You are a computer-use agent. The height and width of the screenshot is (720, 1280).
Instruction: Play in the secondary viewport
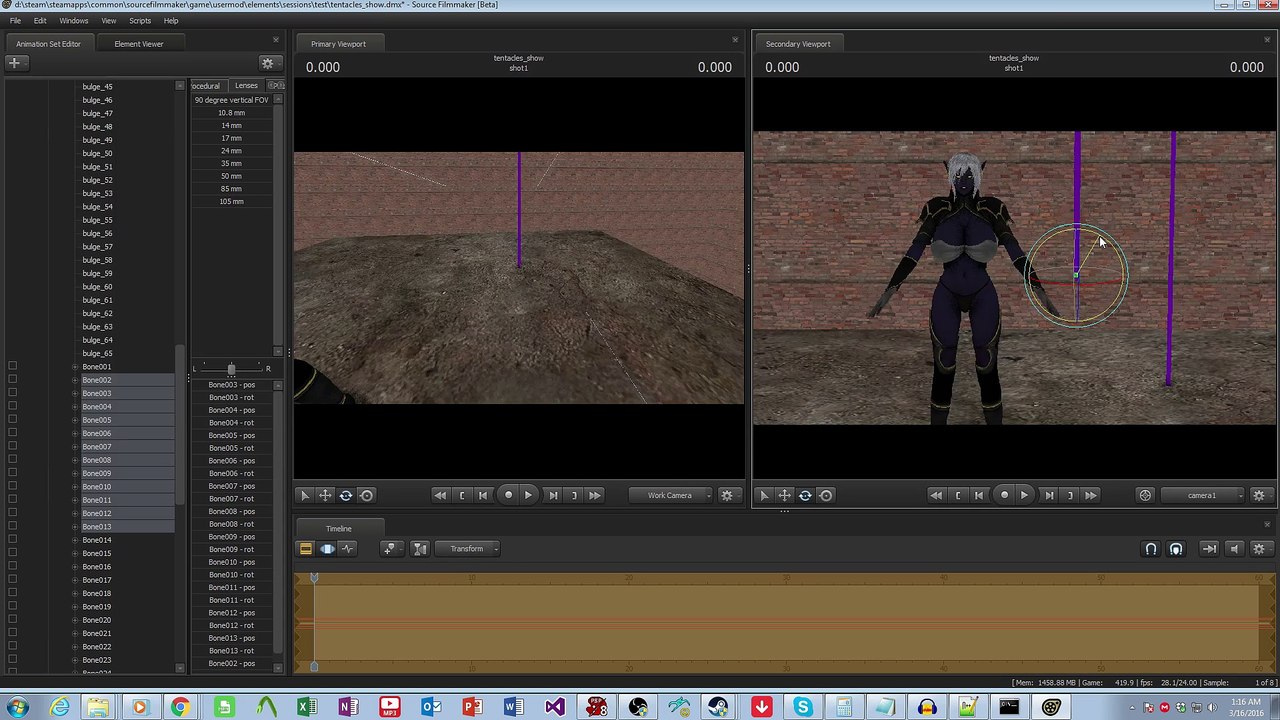[1024, 495]
